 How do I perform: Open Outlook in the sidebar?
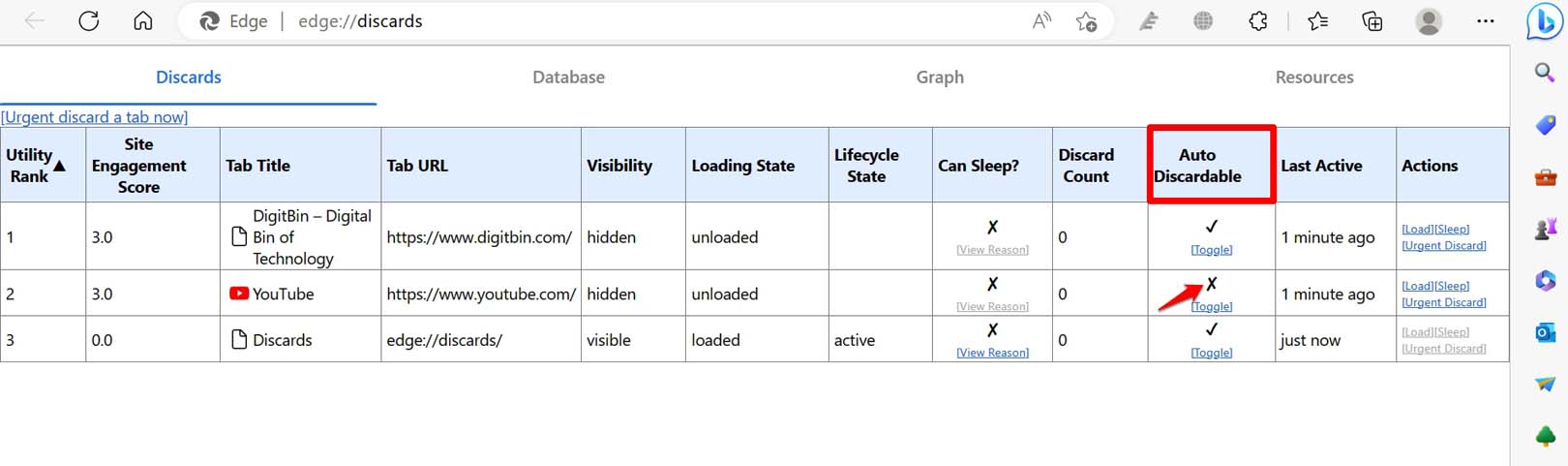pyautogui.click(x=1545, y=332)
